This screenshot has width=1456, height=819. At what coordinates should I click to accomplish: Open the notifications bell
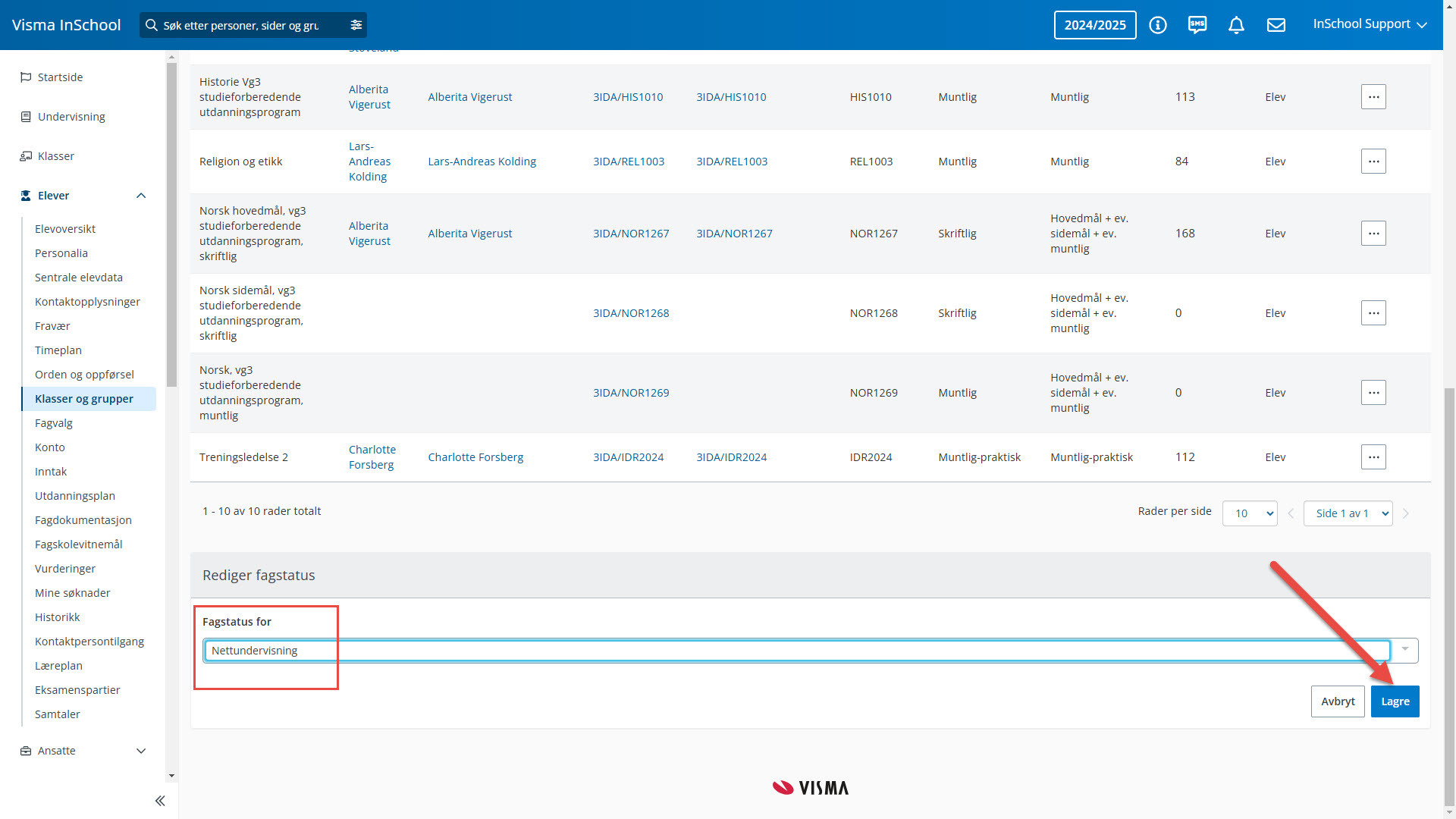click(x=1236, y=25)
